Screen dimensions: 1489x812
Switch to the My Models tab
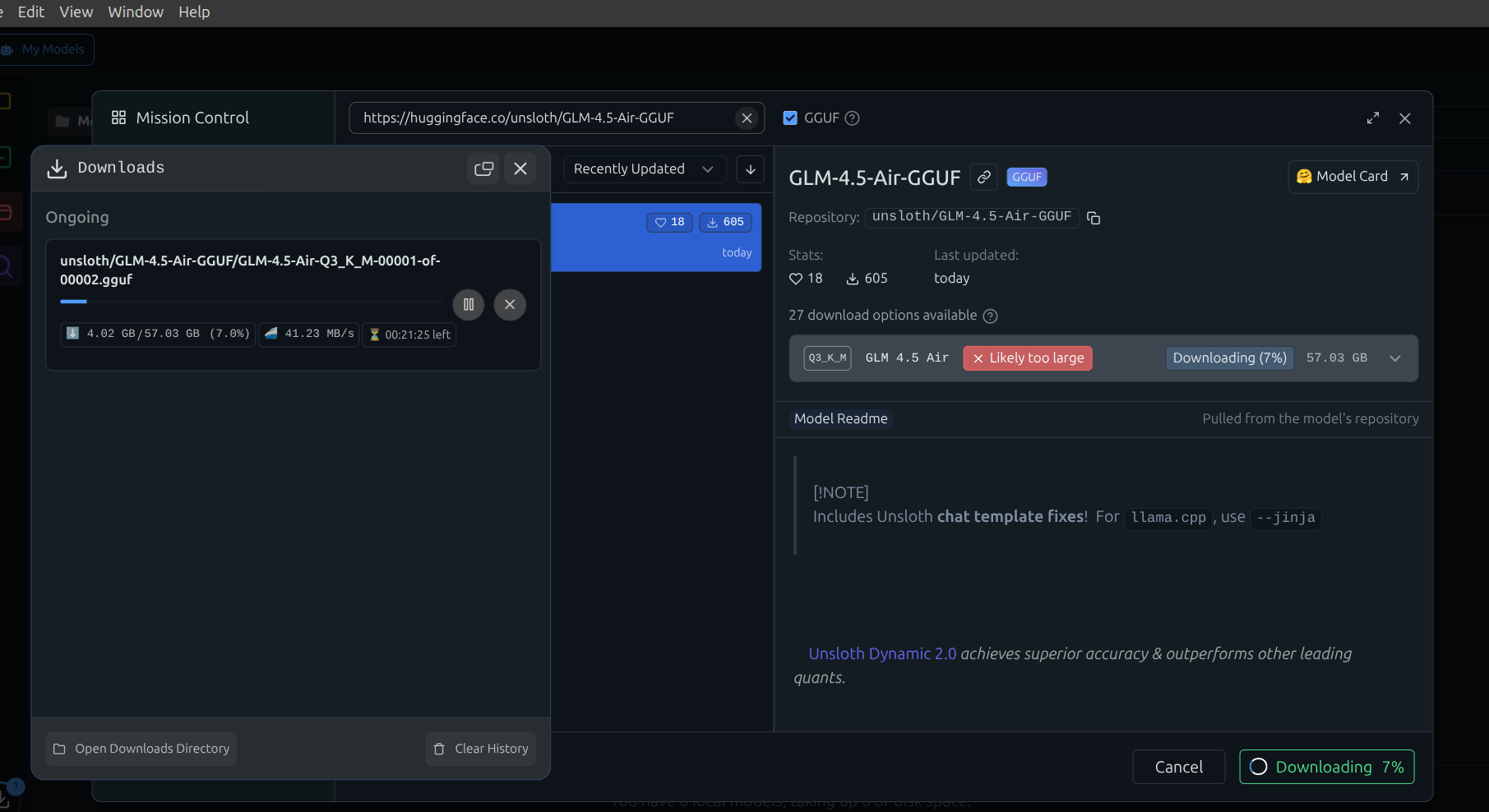[x=46, y=49]
